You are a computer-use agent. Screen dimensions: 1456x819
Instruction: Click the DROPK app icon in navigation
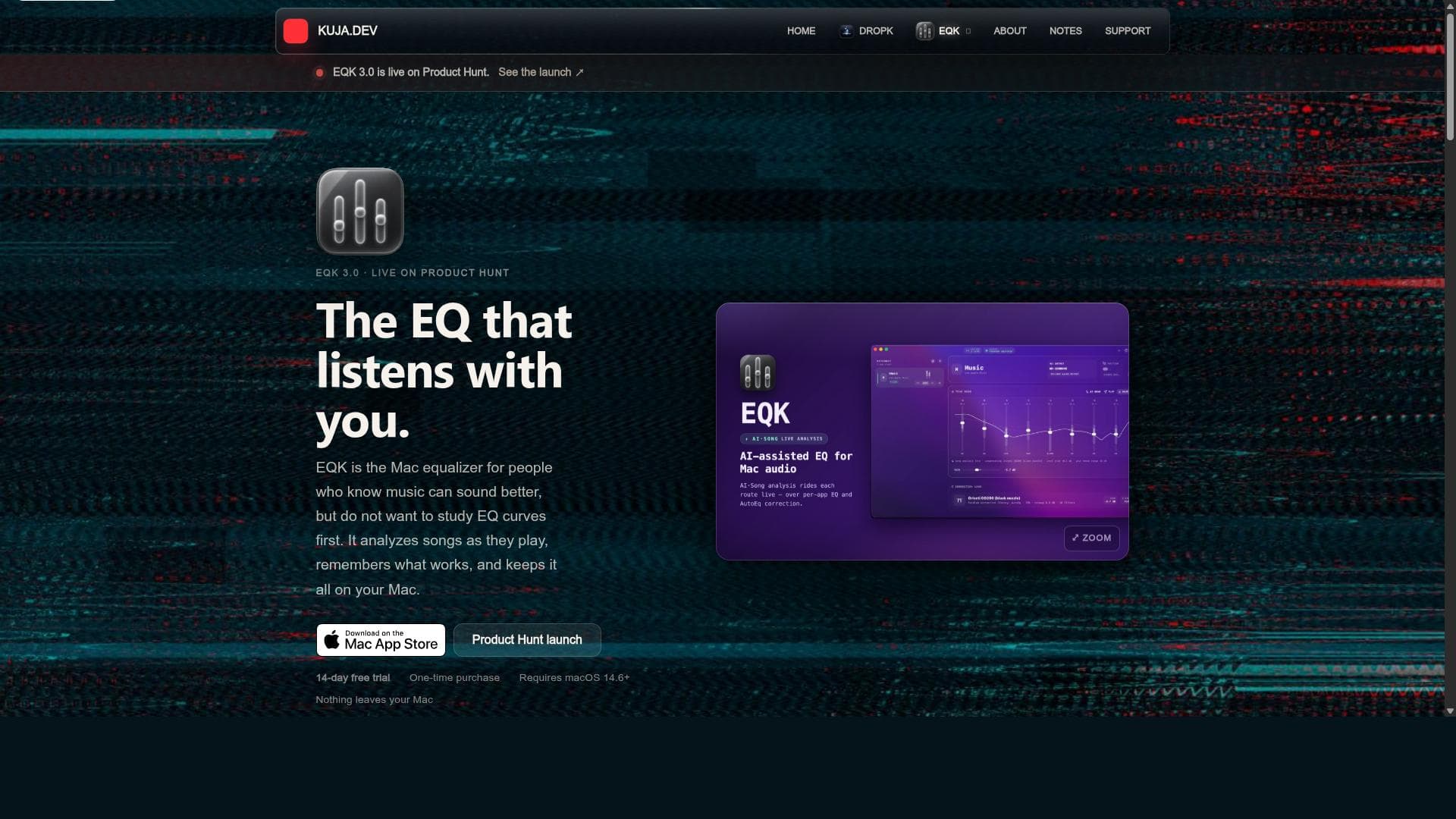846,31
